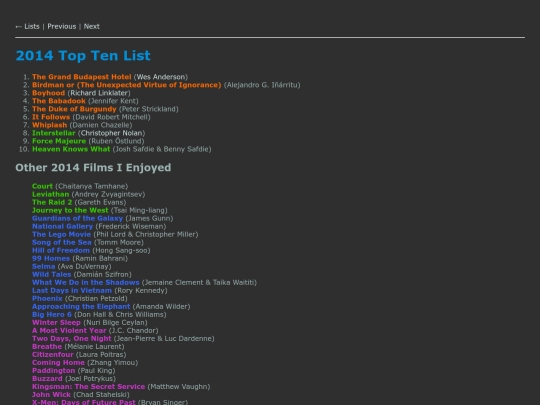Click the Other 2014 Films I Enjoyed heading
This screenshot has height=405, width=540.
(93, 168)
